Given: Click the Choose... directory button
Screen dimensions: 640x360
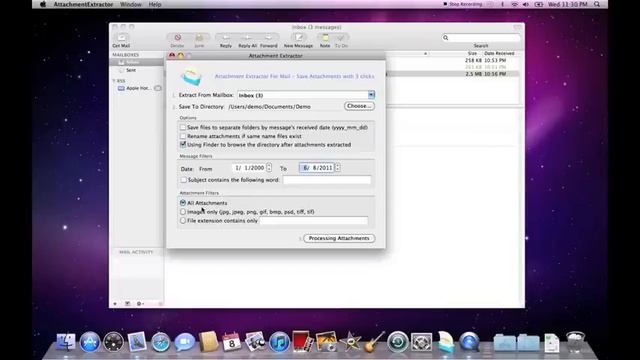Looking at the screenshot, I should tap(359, 106).
